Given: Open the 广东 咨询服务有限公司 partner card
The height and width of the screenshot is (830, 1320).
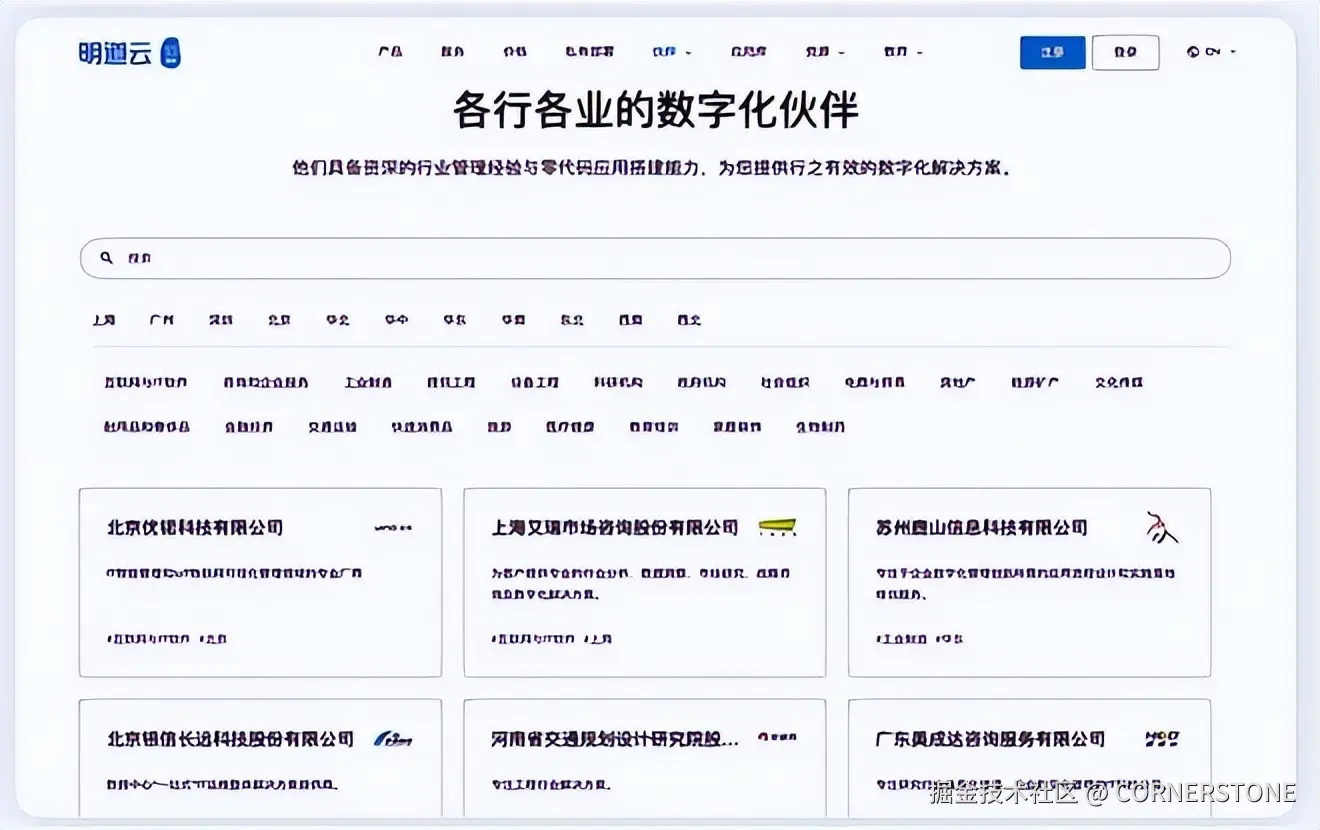Looking at the screenshot, I should pyautogui.click(x=1029, y=757).
